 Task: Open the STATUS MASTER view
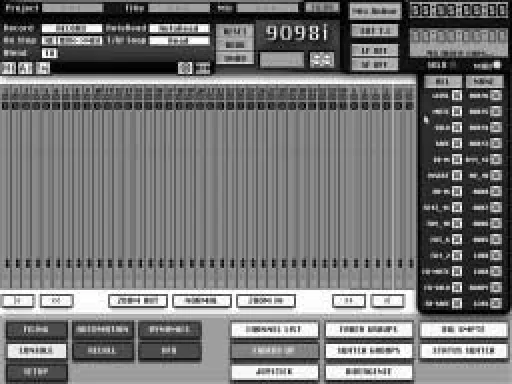point(464,351)
